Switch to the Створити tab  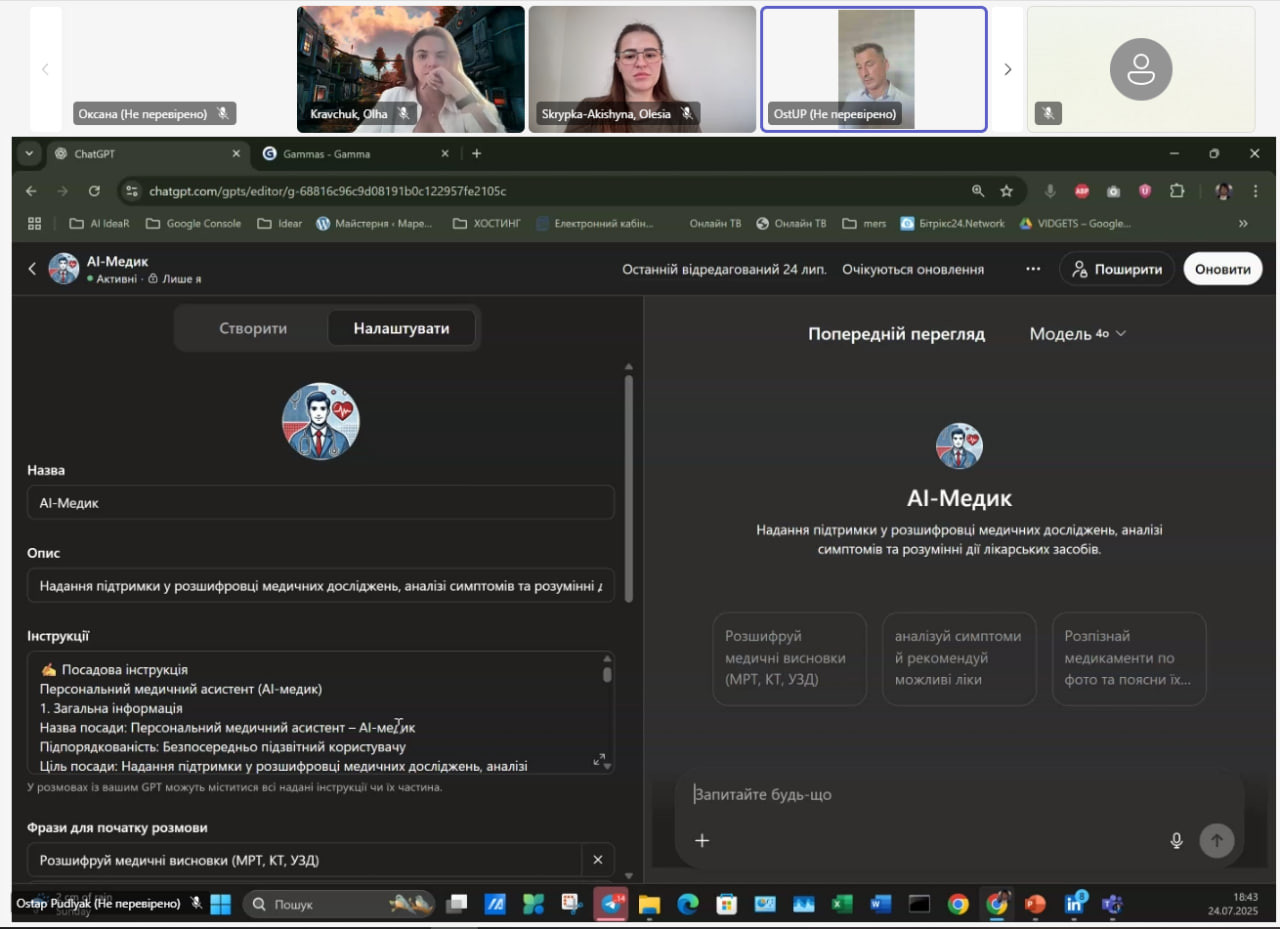[x=253, y=328]
